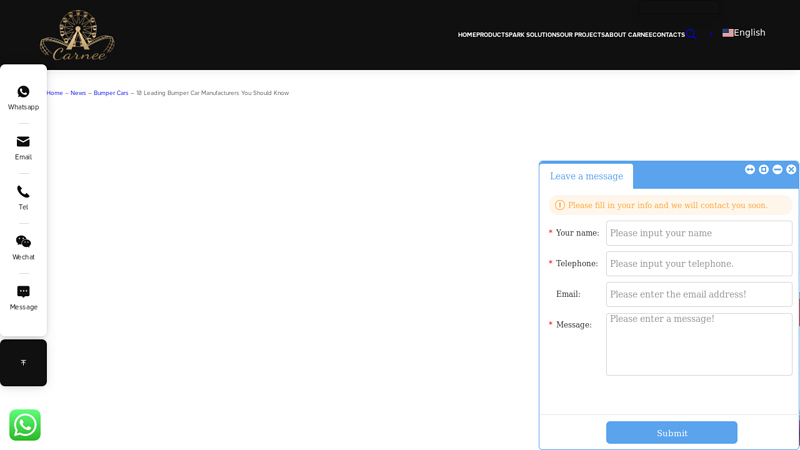
Task: Click the Your name input field
Action: 698,233
